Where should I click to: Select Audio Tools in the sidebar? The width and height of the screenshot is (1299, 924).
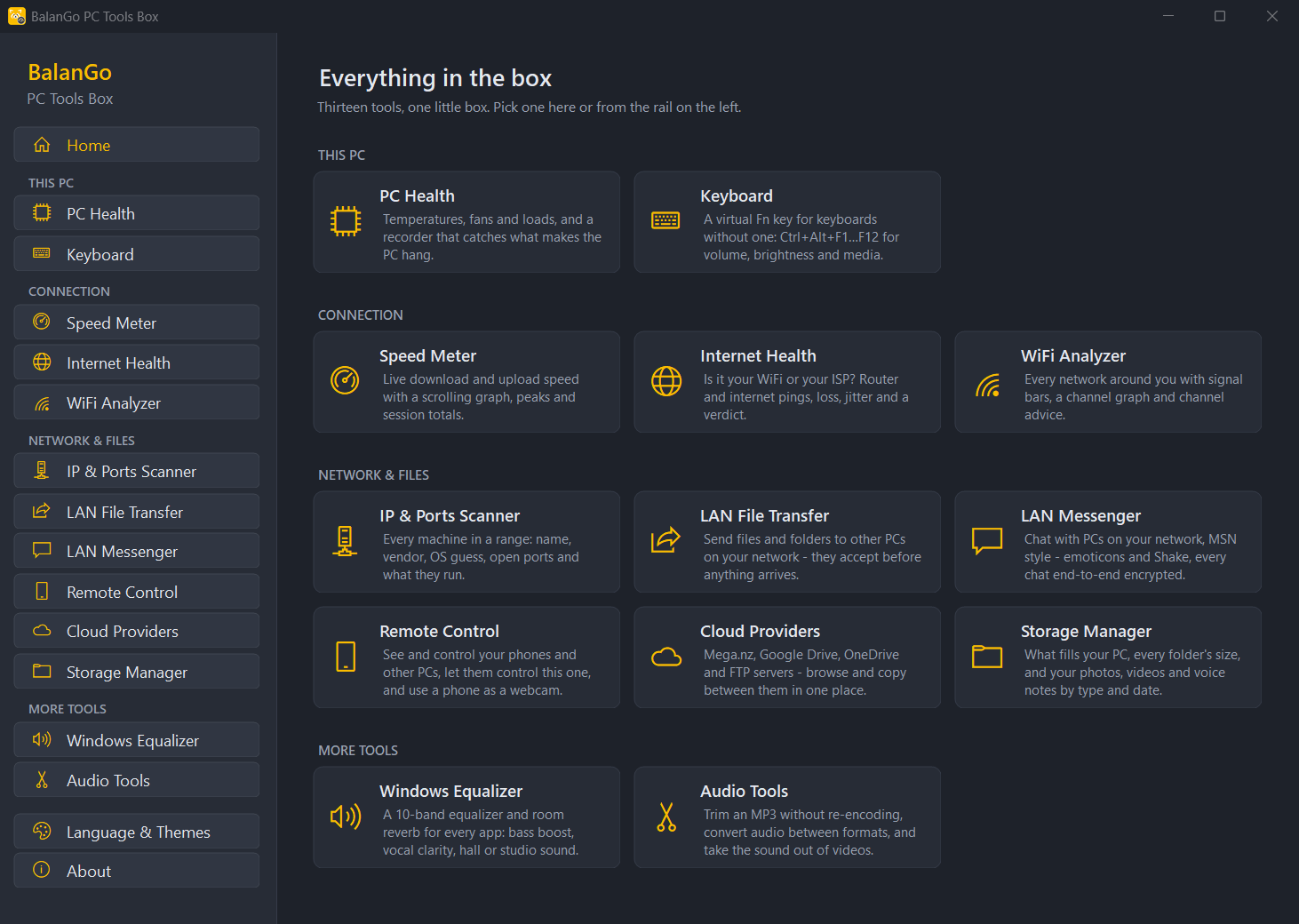[x=137, y=780]
